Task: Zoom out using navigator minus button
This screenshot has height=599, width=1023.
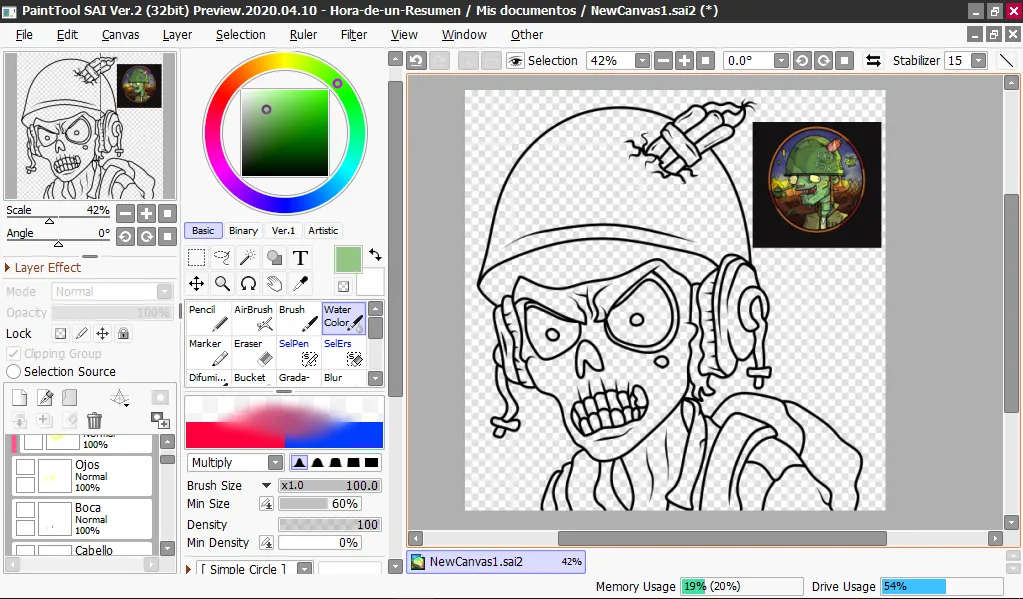Action: pyautogui.click(x=126, y=213)
